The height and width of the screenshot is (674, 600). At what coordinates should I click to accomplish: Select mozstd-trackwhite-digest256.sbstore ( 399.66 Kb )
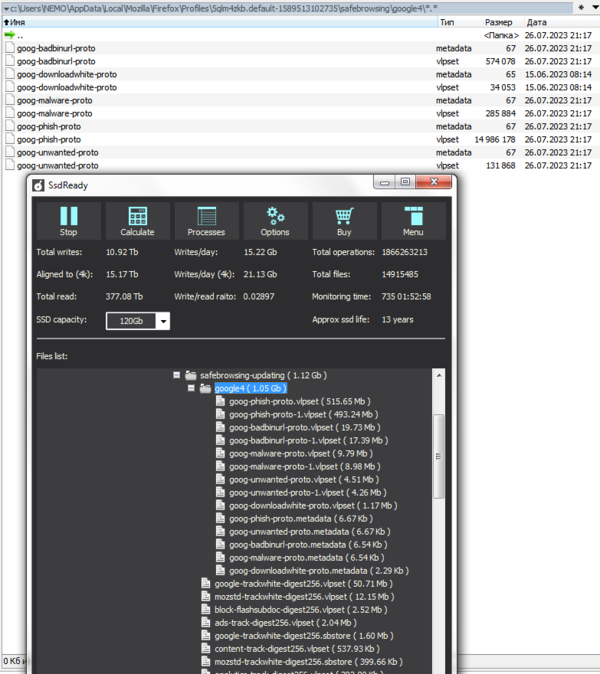pos(309,662)
